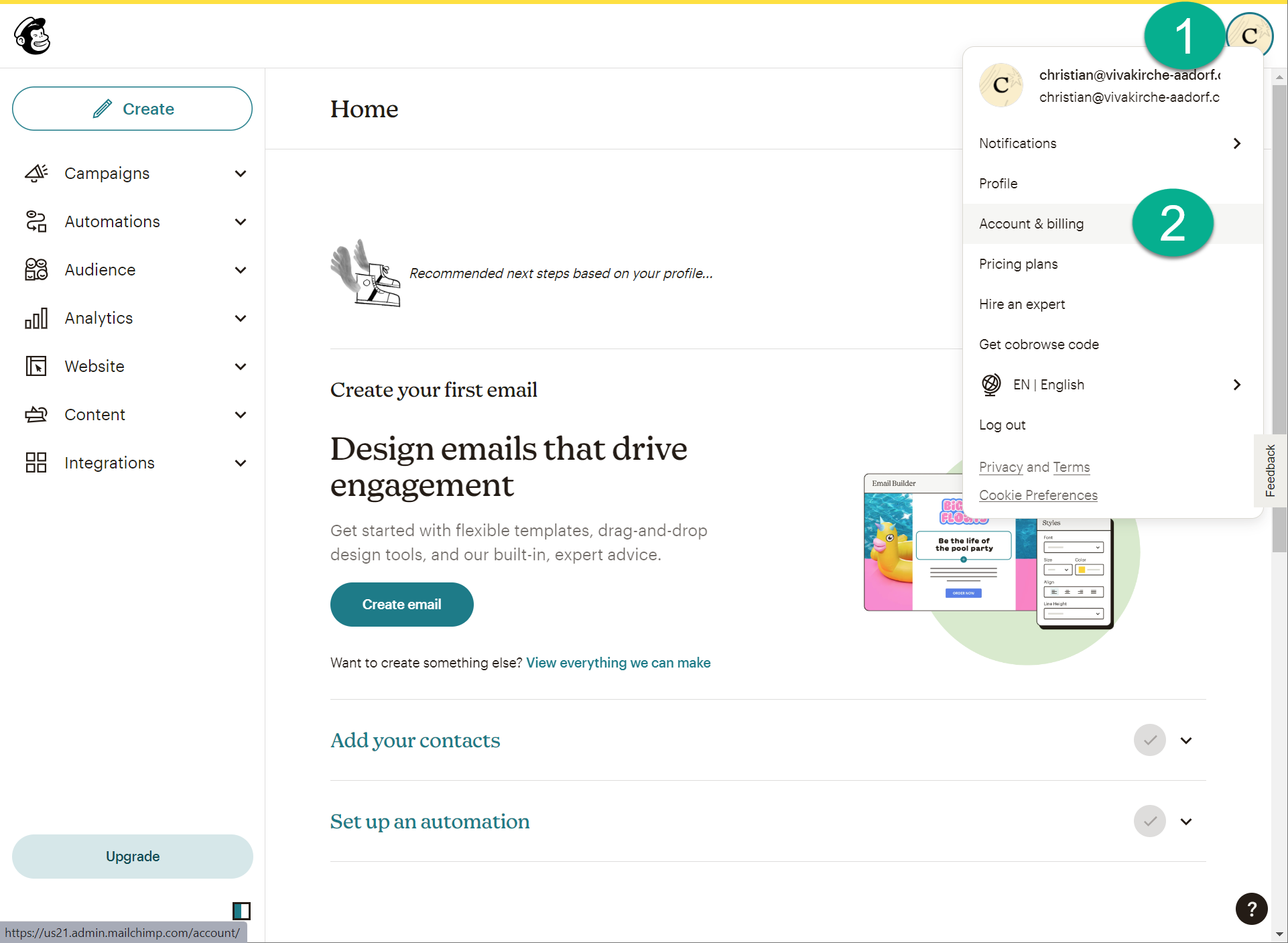Click the Website sidebar icon

tap(36, 367)
